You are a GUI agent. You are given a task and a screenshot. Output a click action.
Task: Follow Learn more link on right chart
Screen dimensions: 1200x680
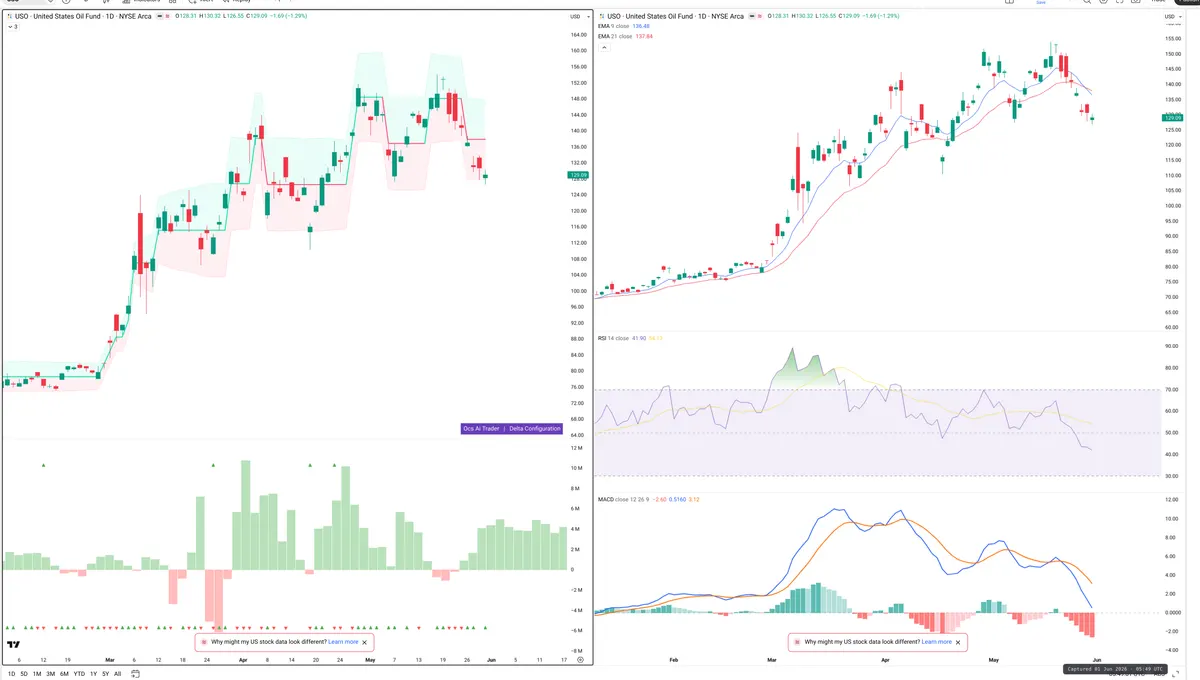point(937,642)
